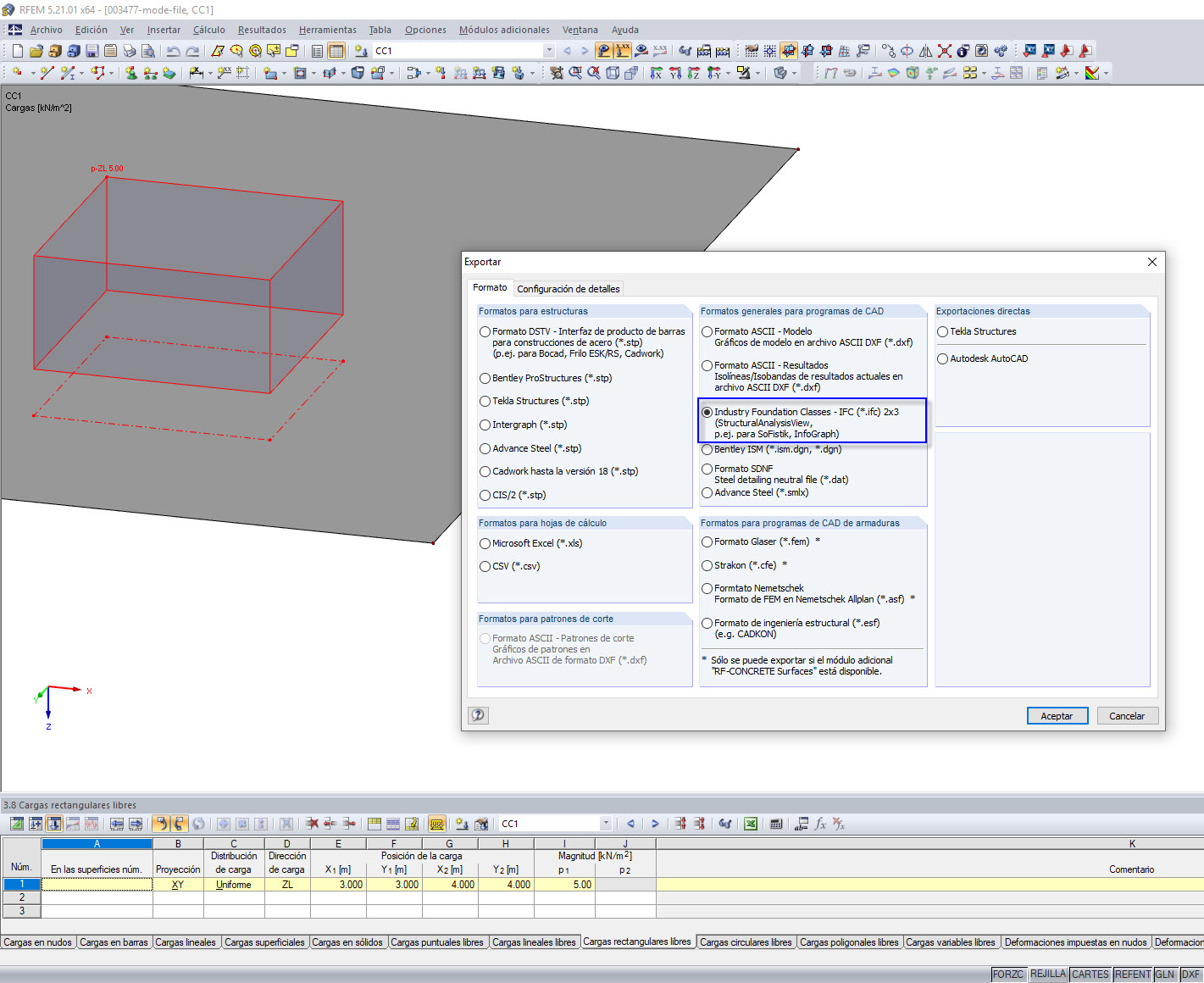Open settings gears icon in toolbar
Image resolution: width=1204 pixels, height=983 pixels.
point(1000,51)
